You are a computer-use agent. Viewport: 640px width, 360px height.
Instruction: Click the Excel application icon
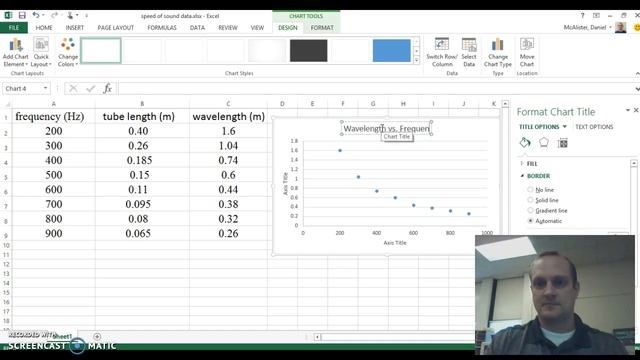pyautogui.click(x=8, y=16)
